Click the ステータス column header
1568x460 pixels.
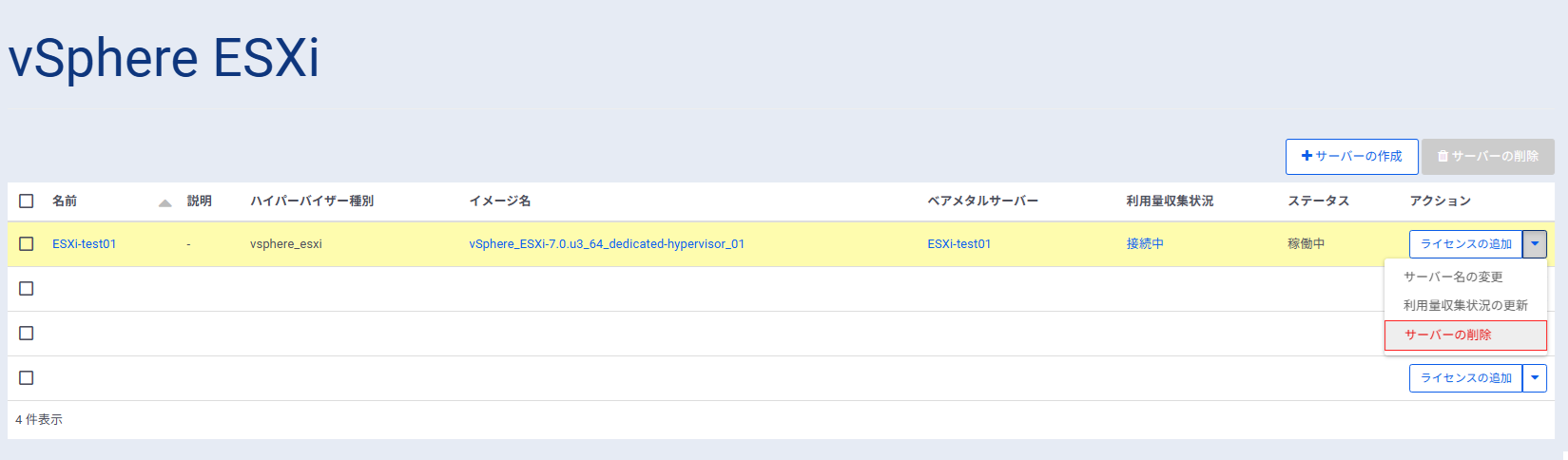pos(1318,201)
